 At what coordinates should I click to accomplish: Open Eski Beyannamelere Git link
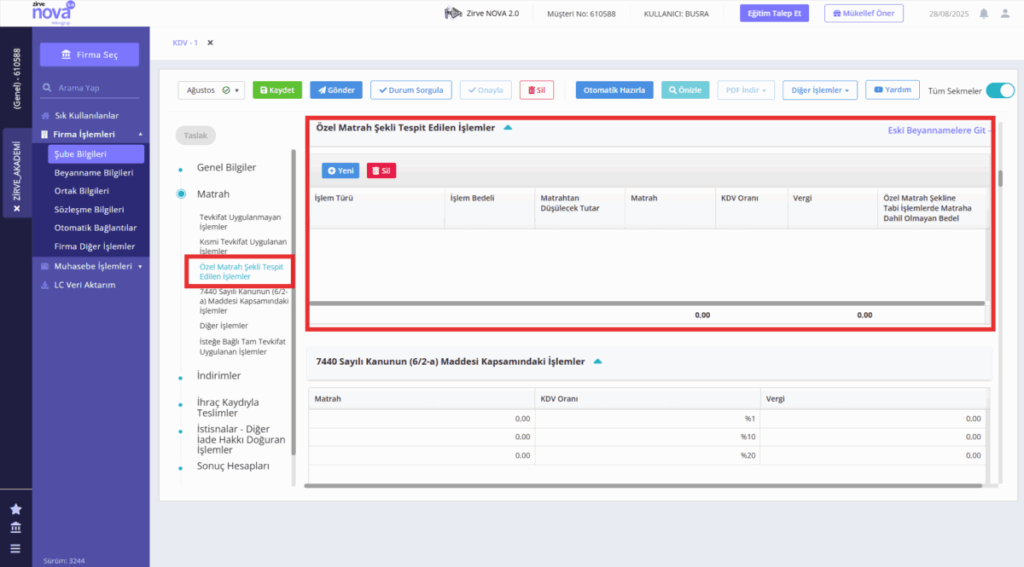click(938, 131)
